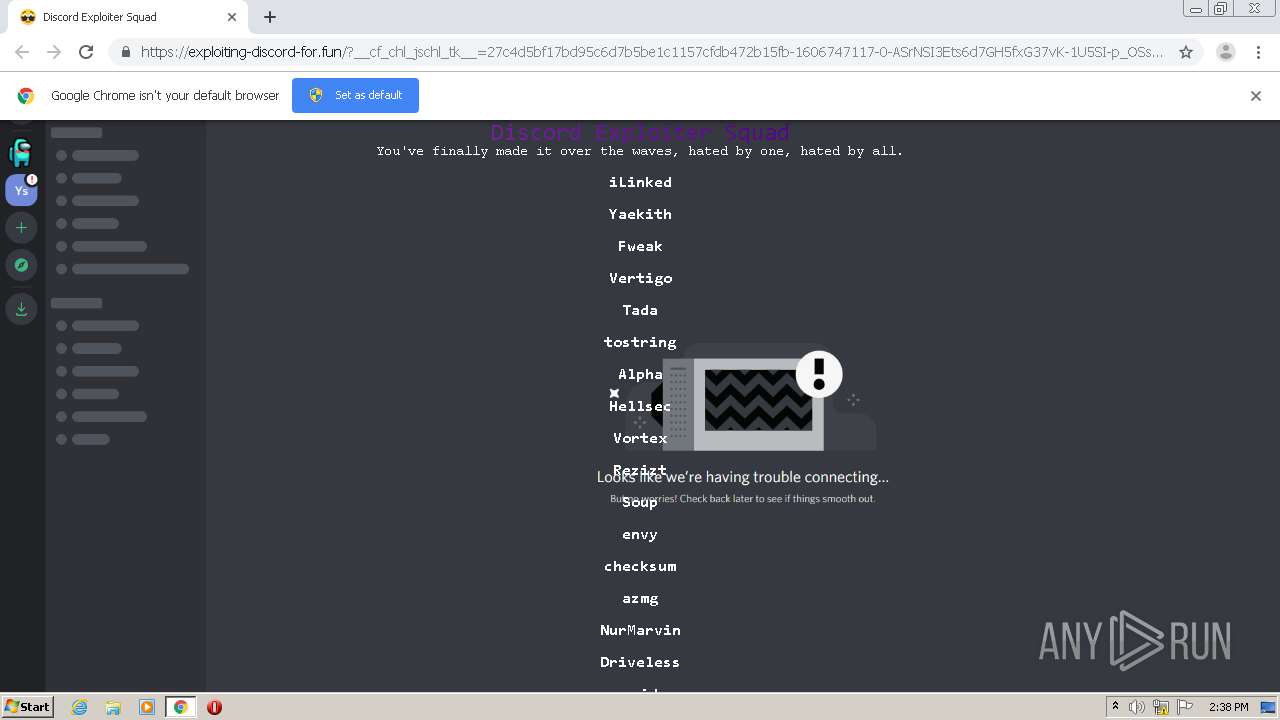
Task: Click the name iLinked
Action: 640,182
